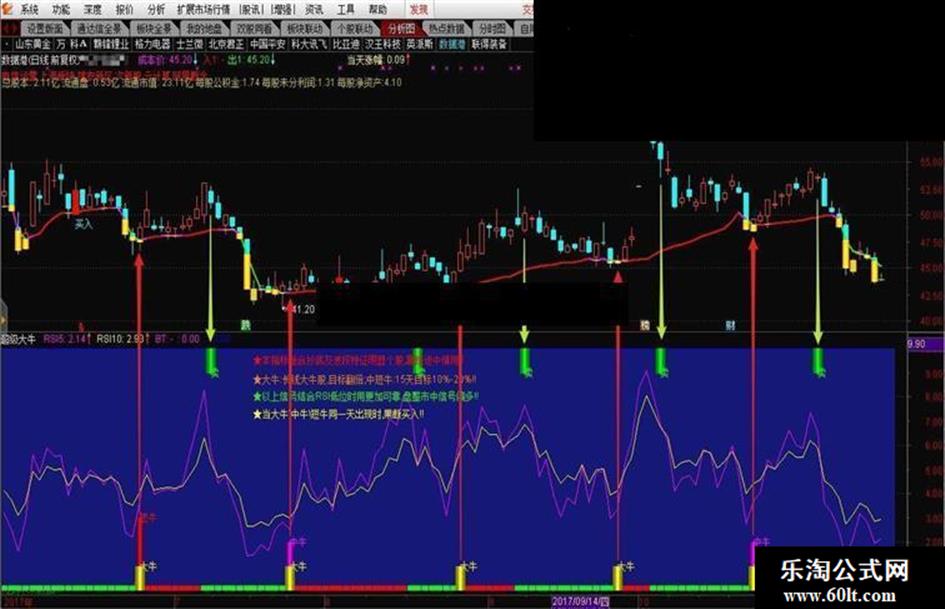The width and height of the screenshot is (945, 609).
Task: Switch to the 板块联动 tab
Action: 304,28
